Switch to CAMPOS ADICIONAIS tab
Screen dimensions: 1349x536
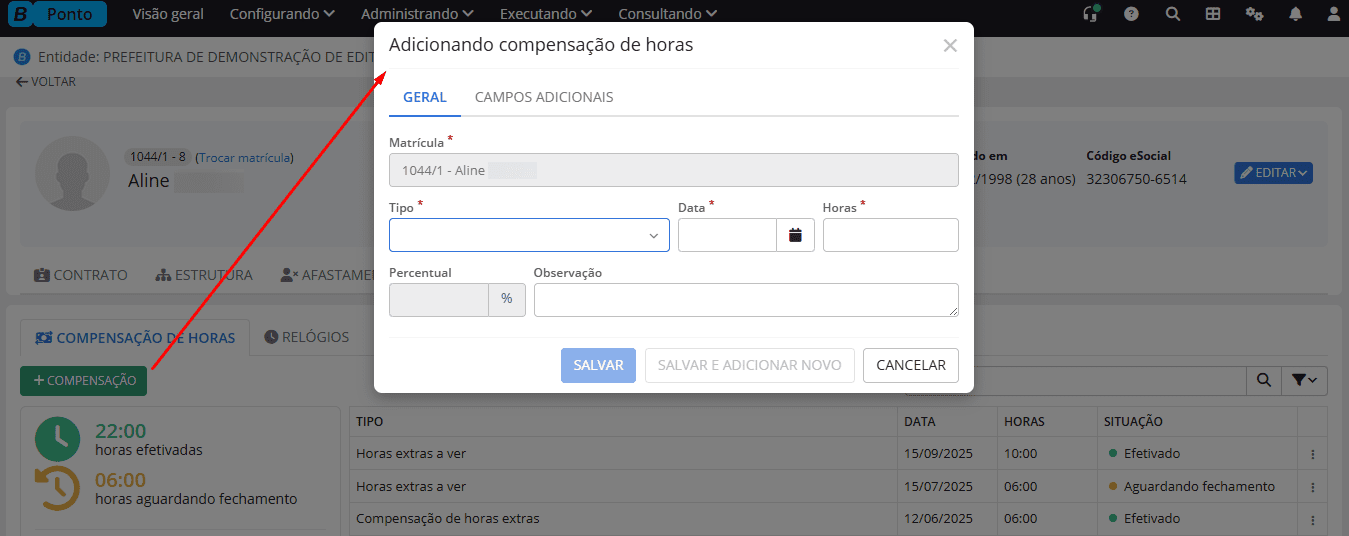tap(544, 97)
